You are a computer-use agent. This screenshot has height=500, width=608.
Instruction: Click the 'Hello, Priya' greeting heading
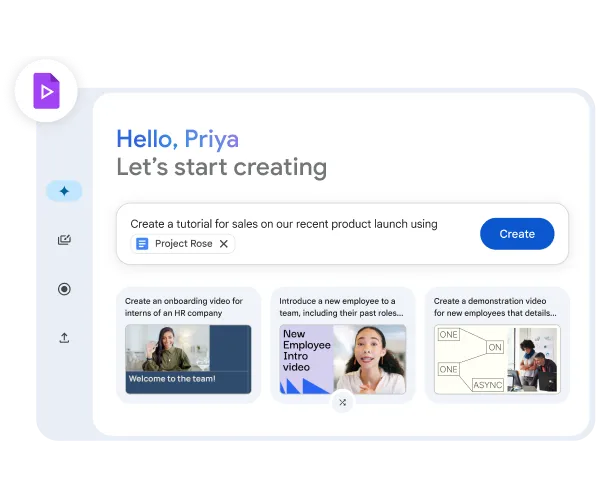[x=177, y=139]
